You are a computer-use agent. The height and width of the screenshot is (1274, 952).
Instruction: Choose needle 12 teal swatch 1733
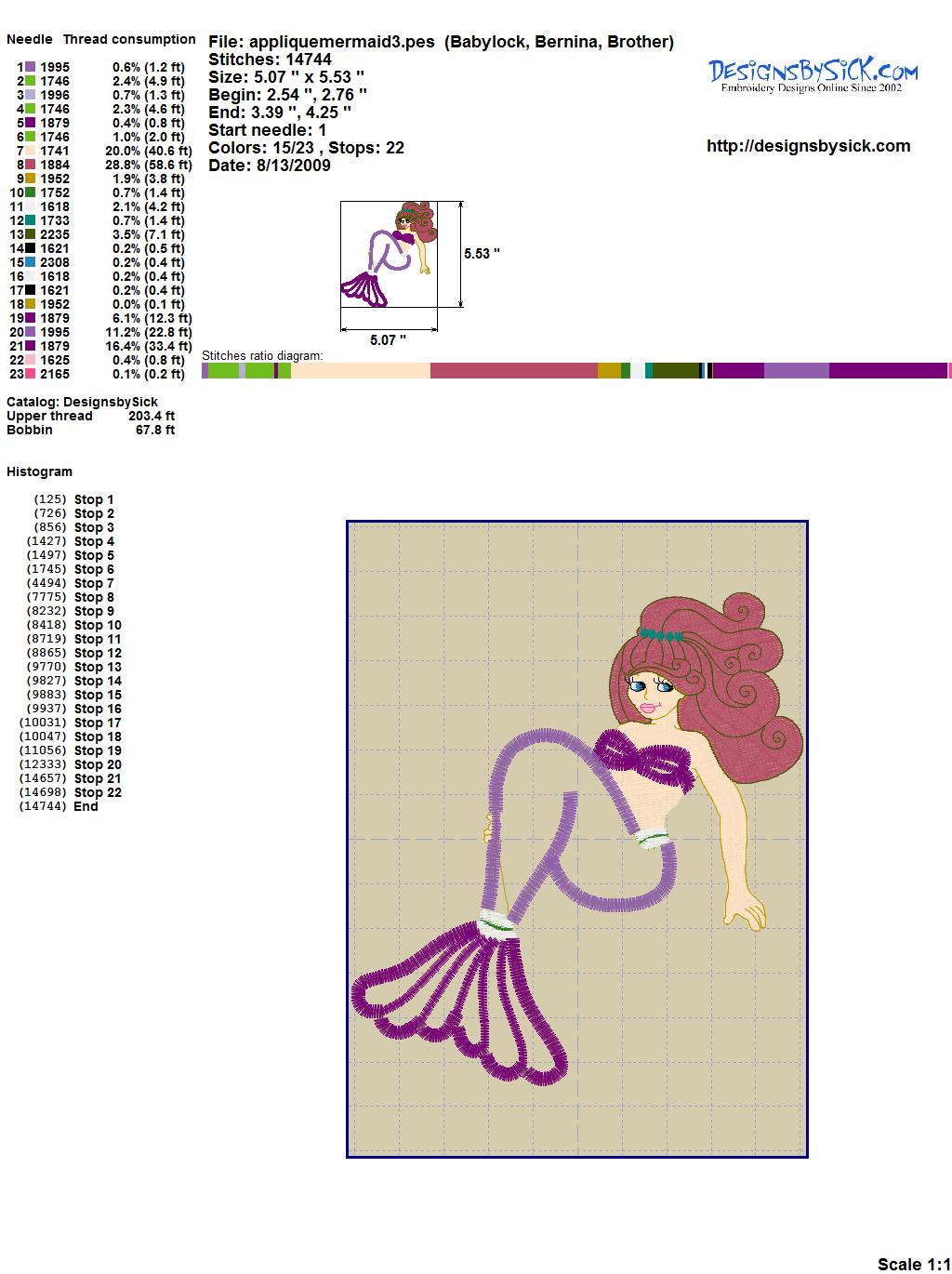31,220
